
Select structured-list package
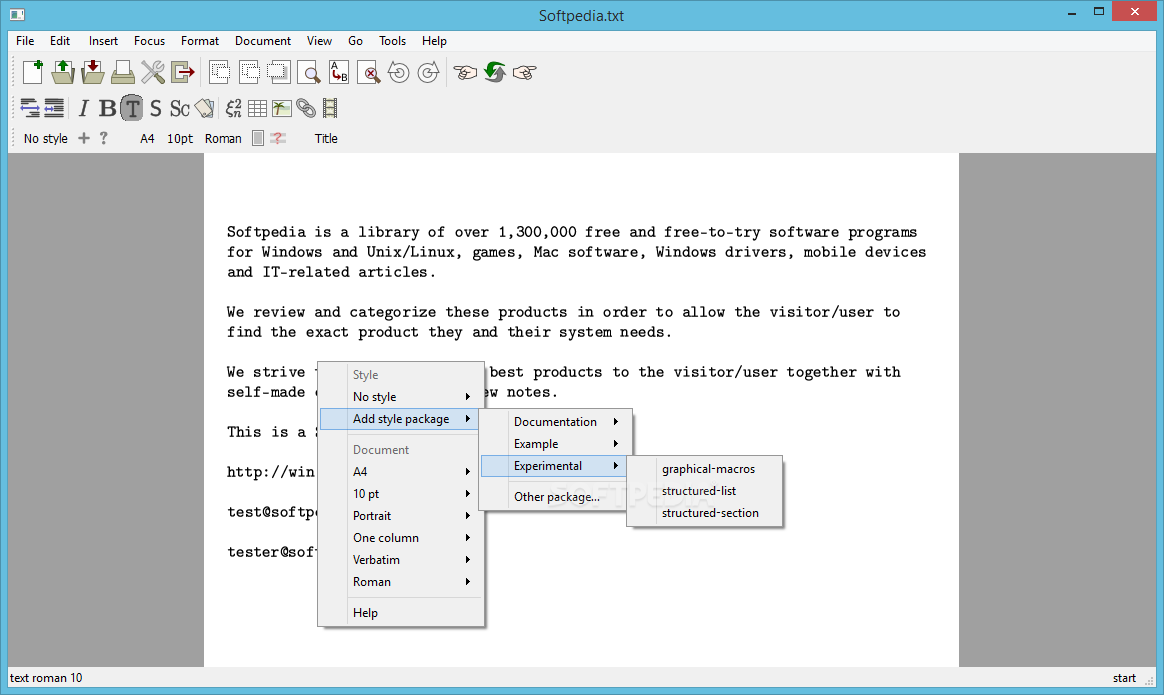pos(705,491)
